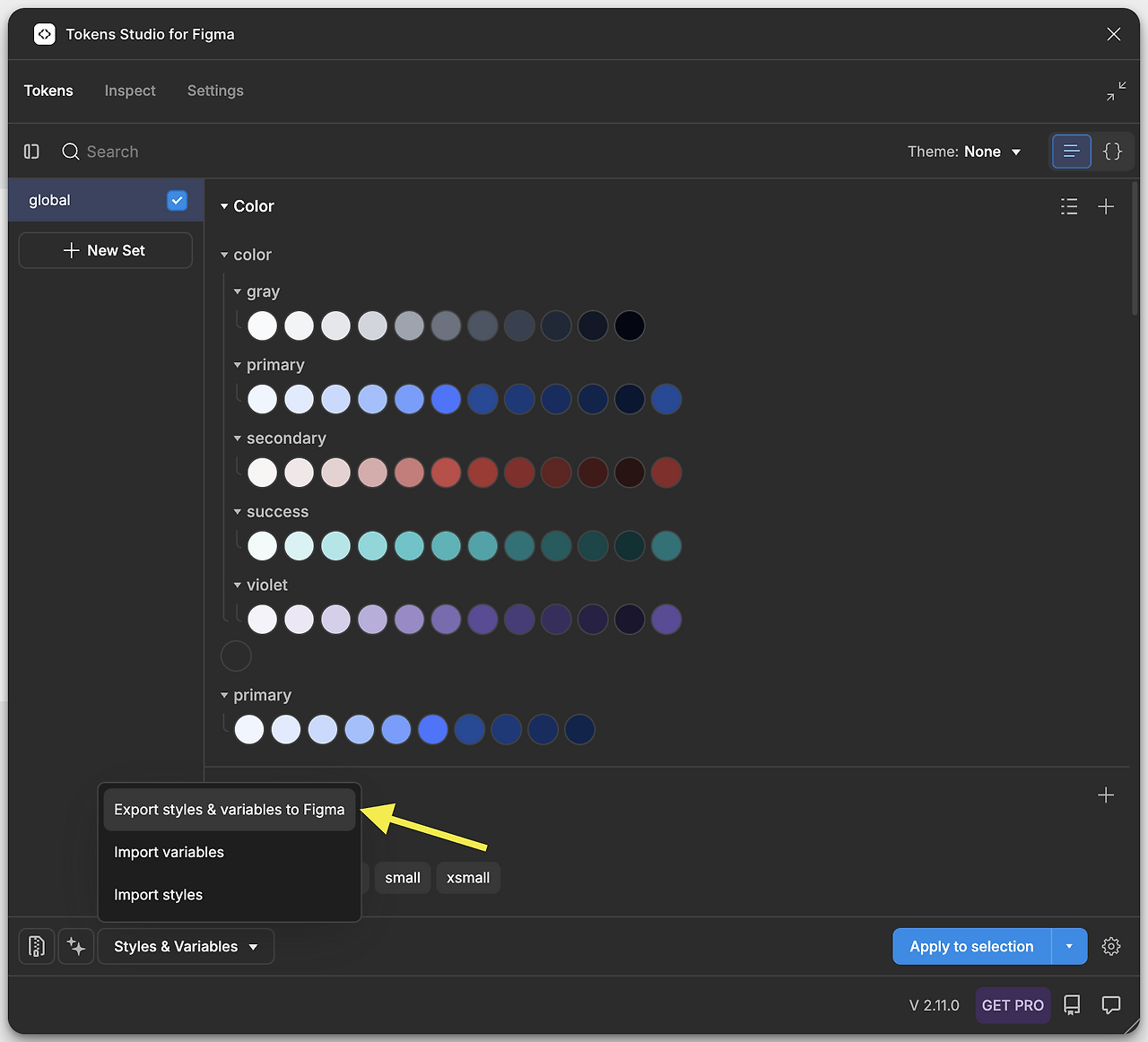Switch to the Settings tab

click(215, 91)
